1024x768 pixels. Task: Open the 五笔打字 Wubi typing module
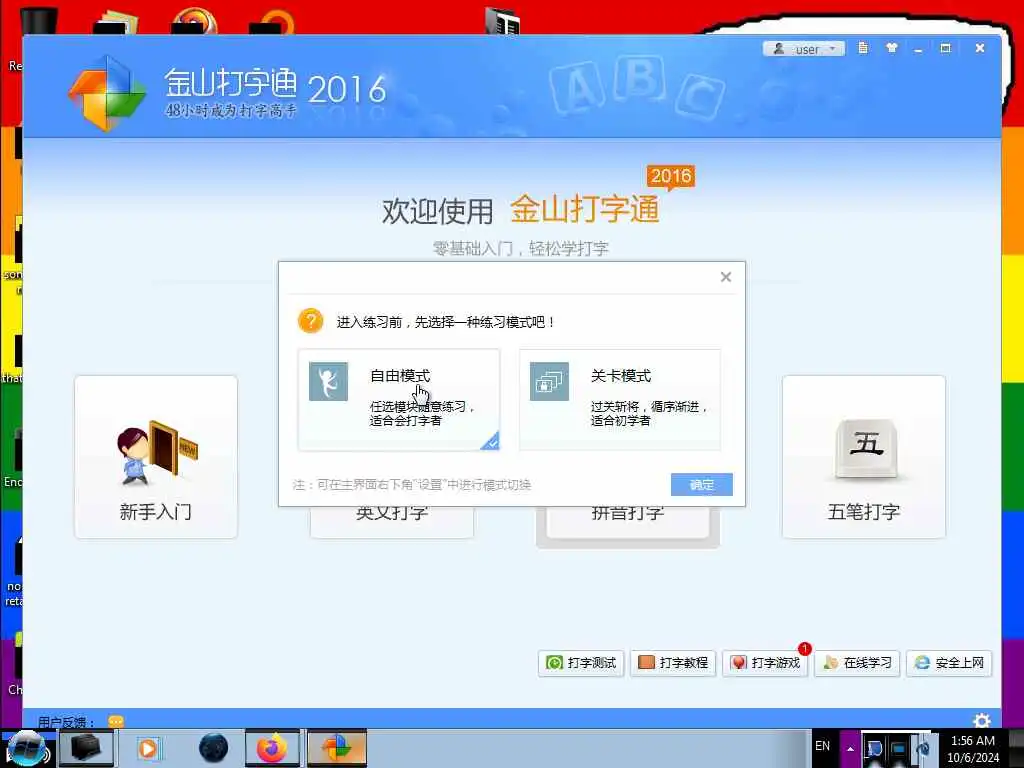click(x=863, y=456)
